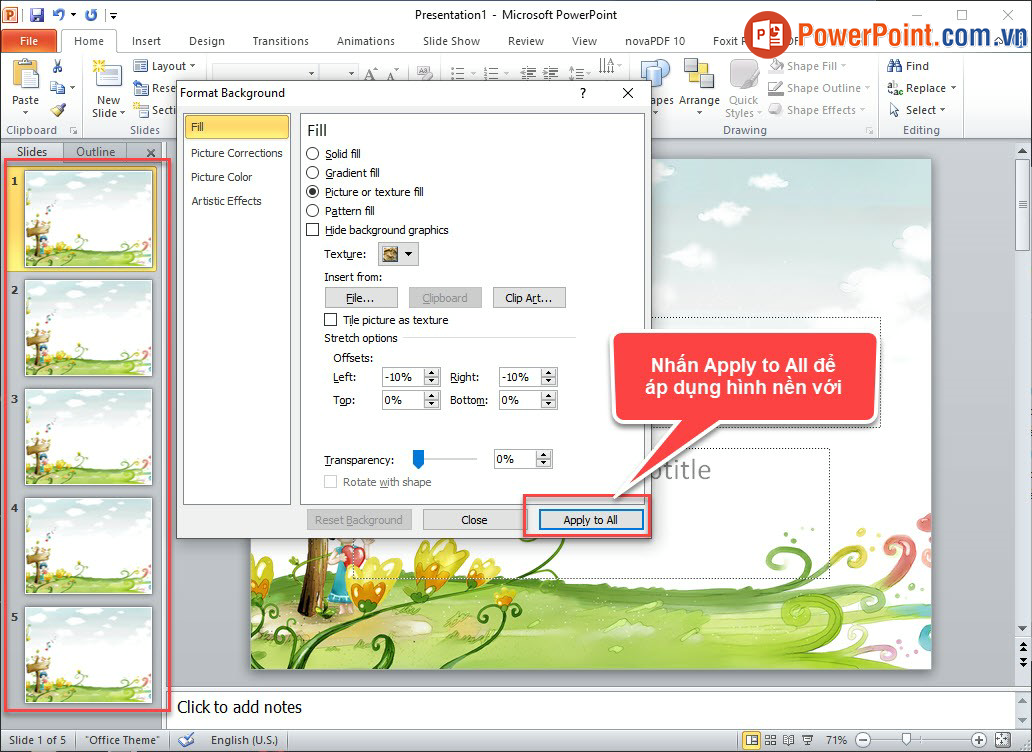The width and height of the screenshot is (1032, 752).
Task: Click the Save icon in Quick Access Toolbar
Action: 37,15
